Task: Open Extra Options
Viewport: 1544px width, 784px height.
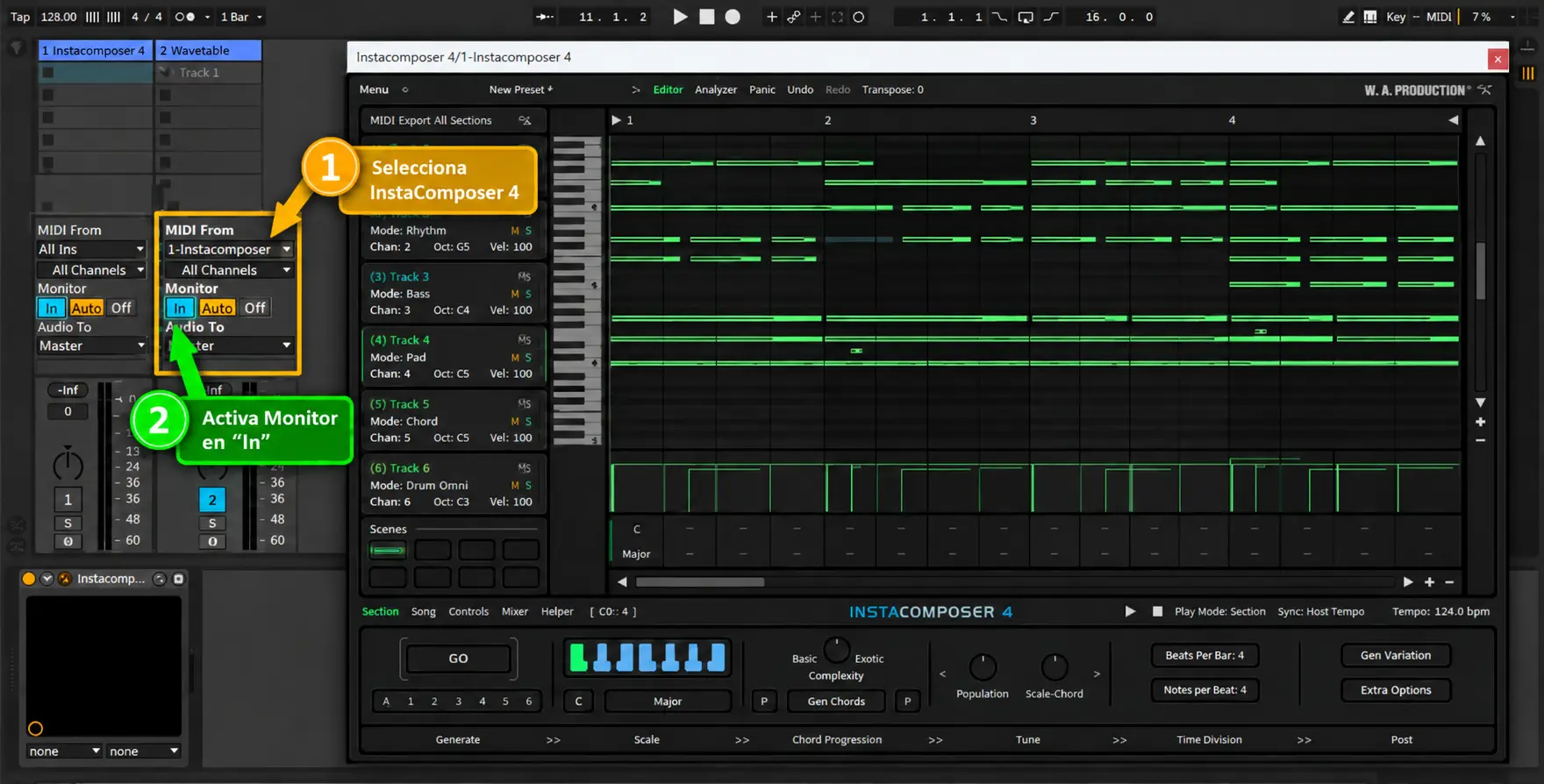Action: tap(1395, 690)
